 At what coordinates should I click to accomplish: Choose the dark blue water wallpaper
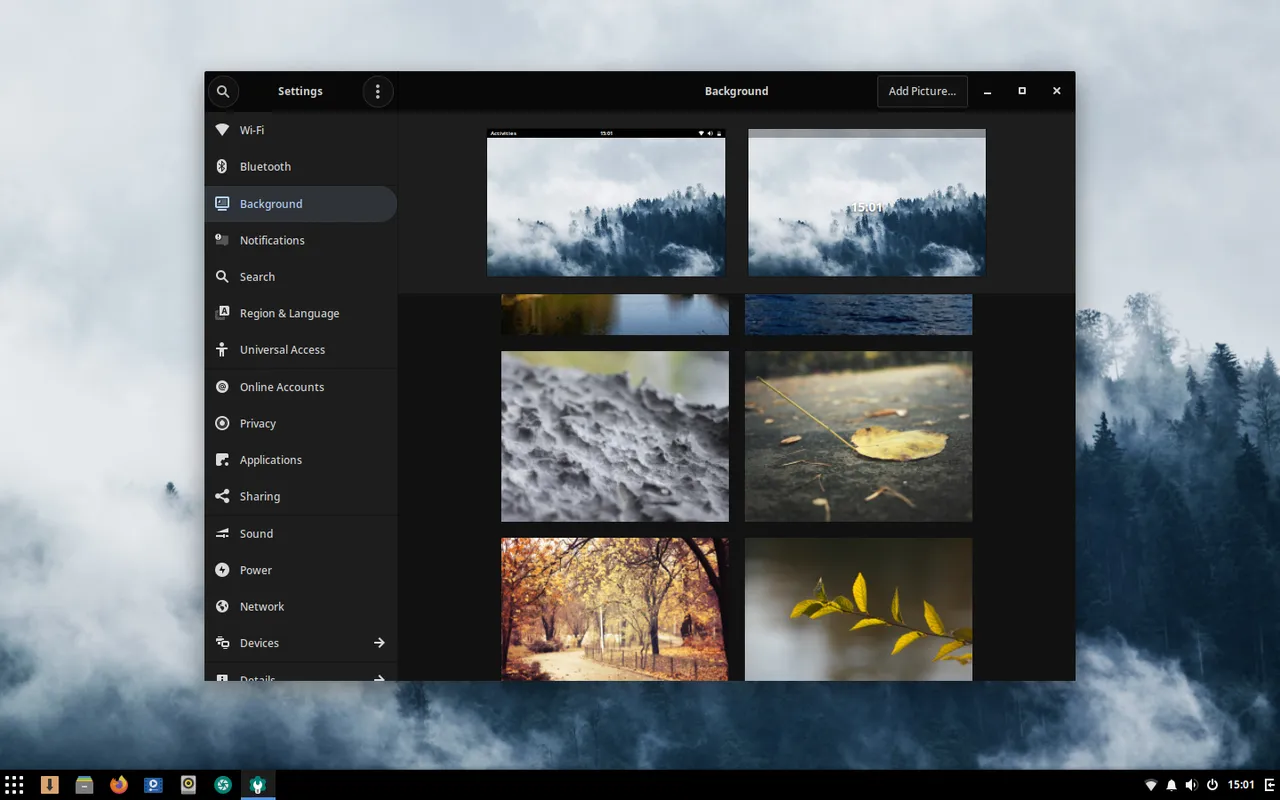[x=858, y=314]
